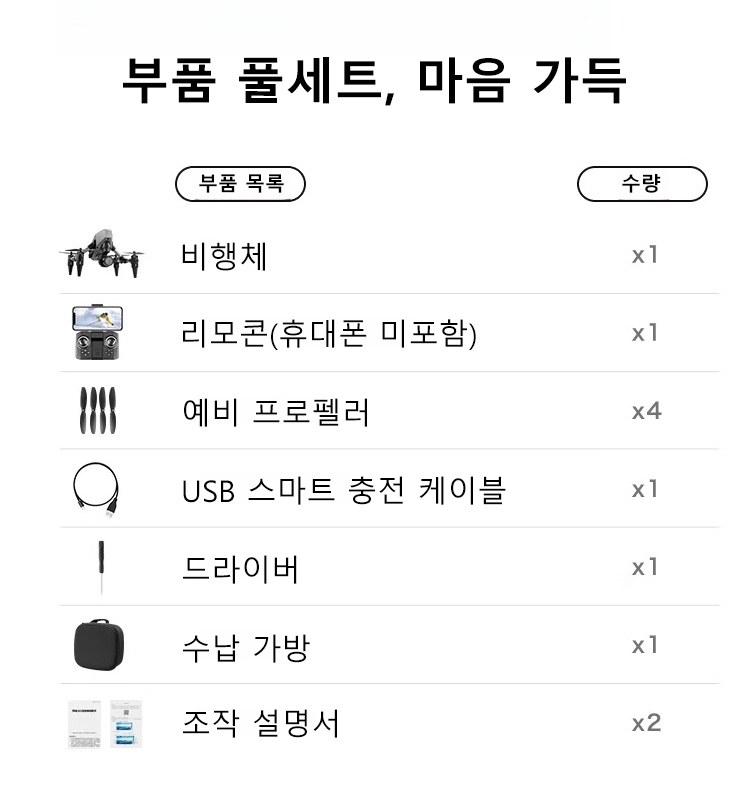The image size is (750, 810).
Task: Click the 수량 pill label
Action: pos(642,184)
